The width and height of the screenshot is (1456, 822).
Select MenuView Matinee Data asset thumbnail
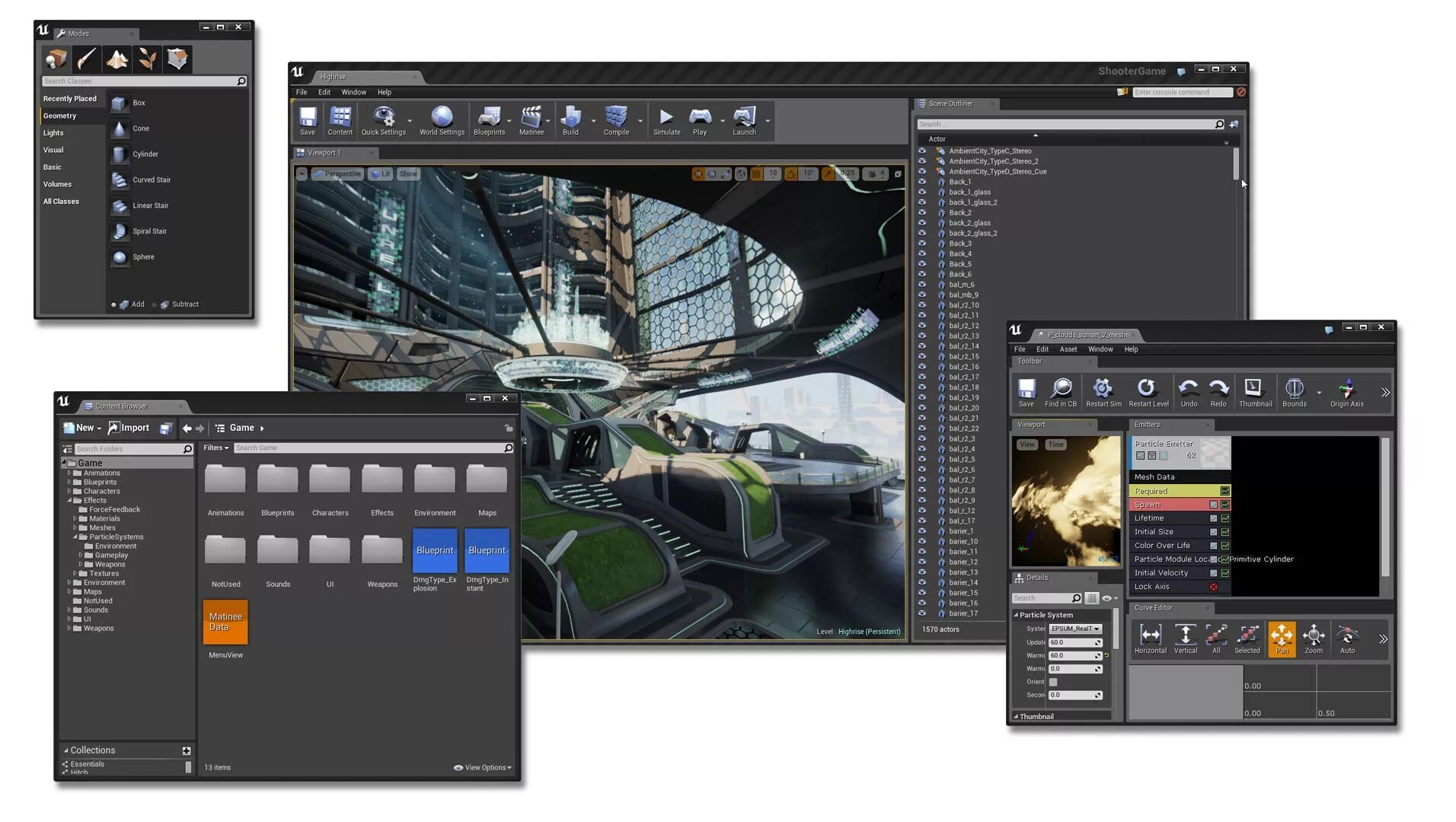pyautogui.click(x=225, y=622)
